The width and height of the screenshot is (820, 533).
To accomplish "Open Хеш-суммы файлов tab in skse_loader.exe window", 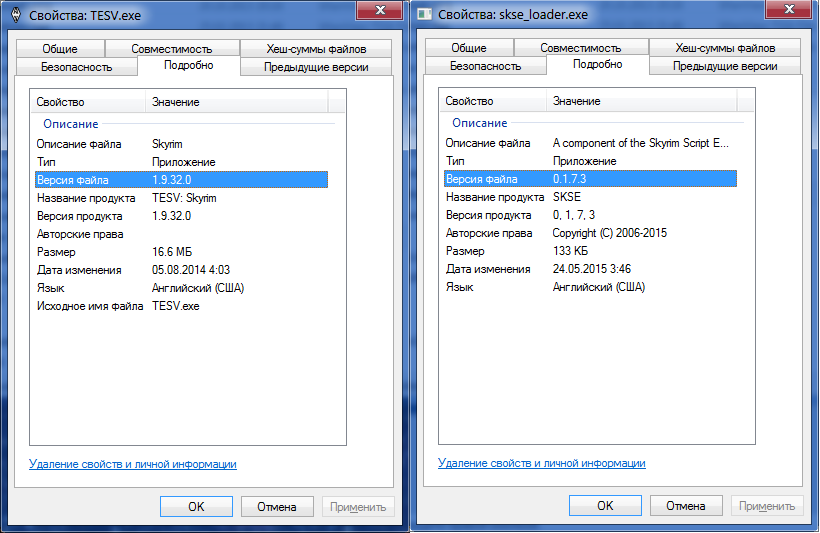I will click(725, 48).
